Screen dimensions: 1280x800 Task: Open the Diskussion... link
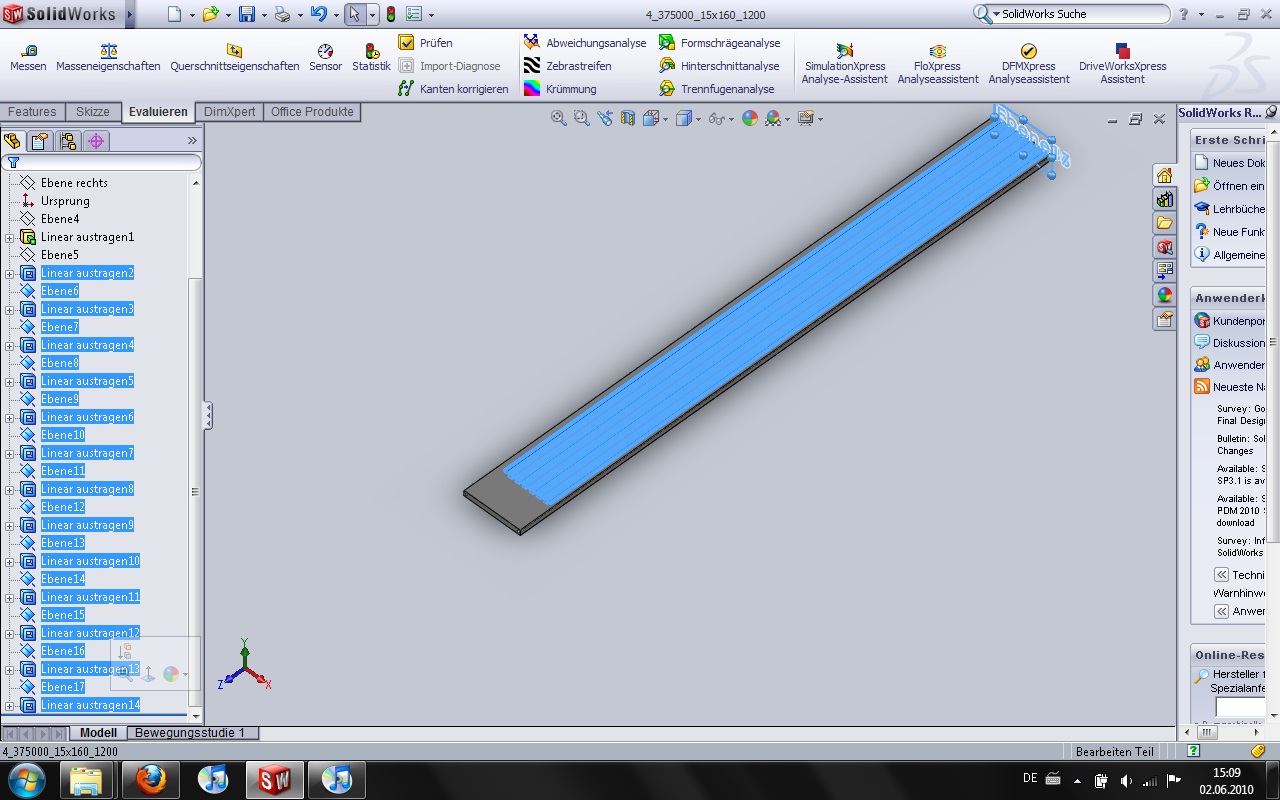coord(1230,343)
